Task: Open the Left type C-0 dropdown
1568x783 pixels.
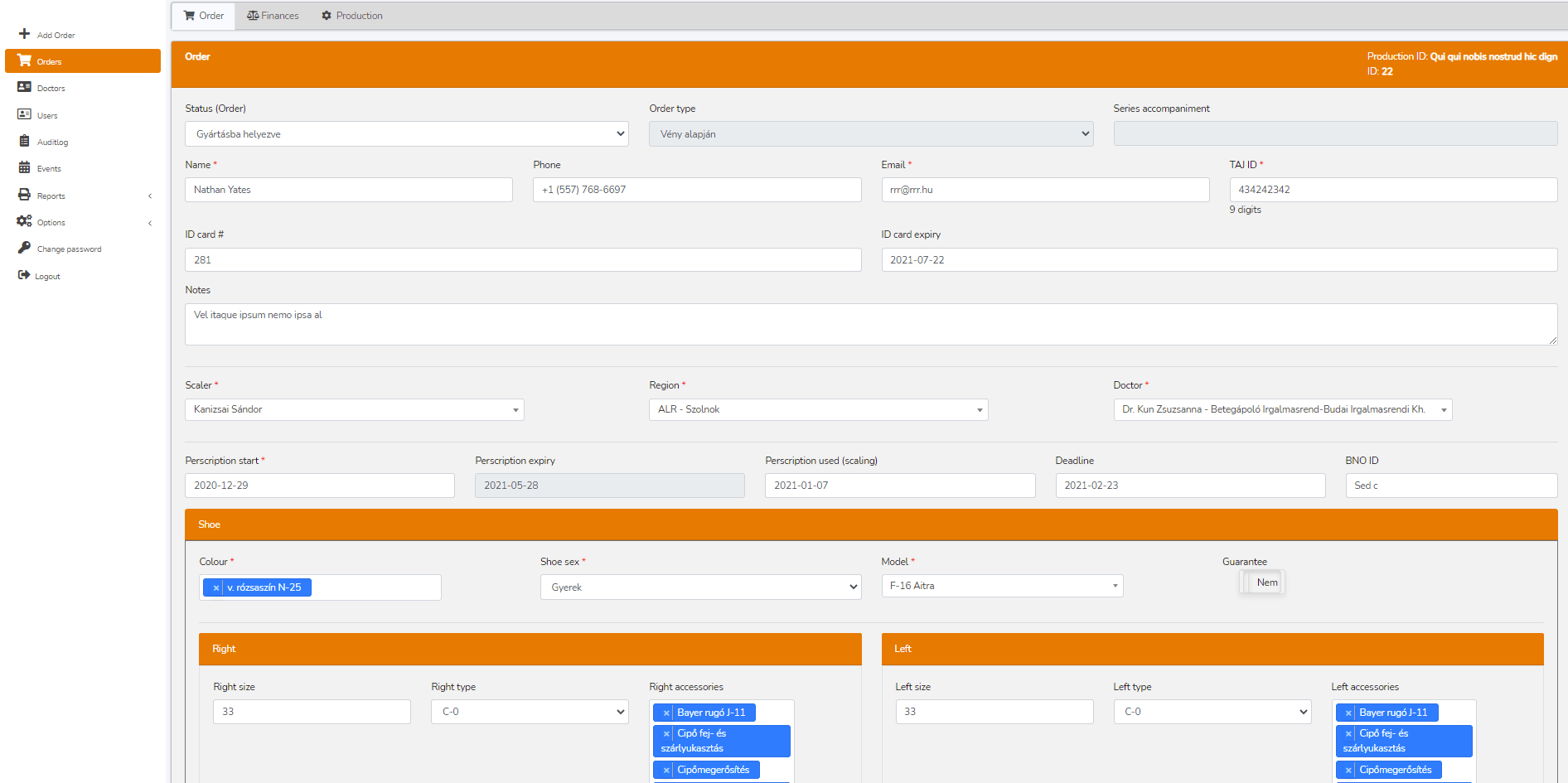Action: point(1212,712)
